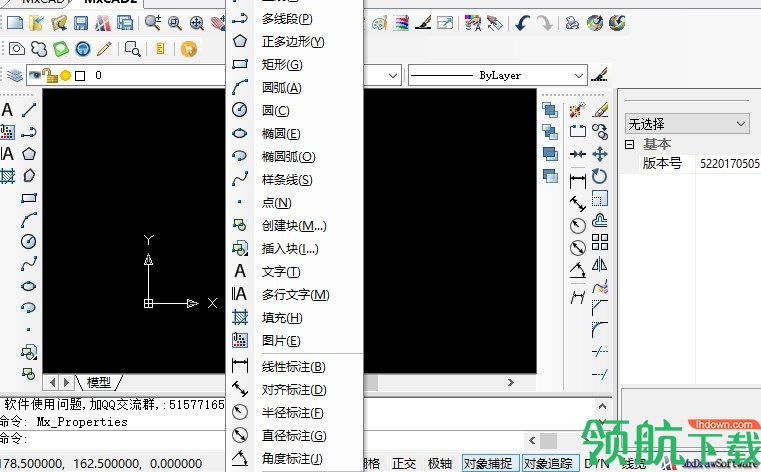
Task: Click the pencil icon in second toolbar
Action: pyautogui.click(x=104, y=49)
